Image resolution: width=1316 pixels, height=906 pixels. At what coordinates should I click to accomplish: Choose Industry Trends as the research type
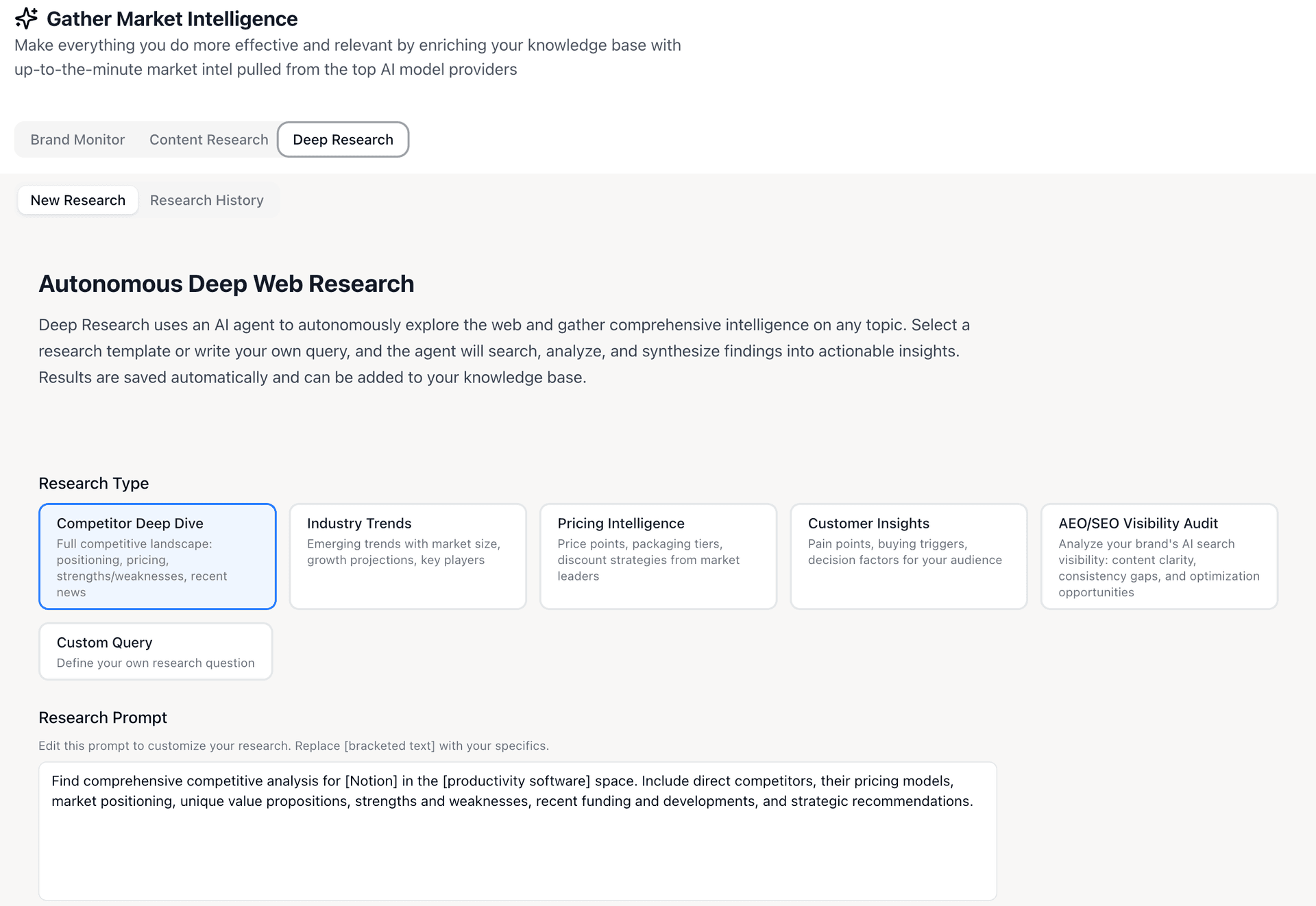[x=407, y=556]
